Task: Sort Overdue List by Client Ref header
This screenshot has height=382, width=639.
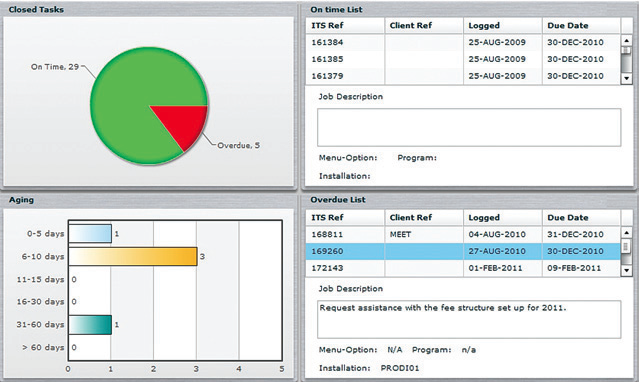Action: tap(424, 217)
